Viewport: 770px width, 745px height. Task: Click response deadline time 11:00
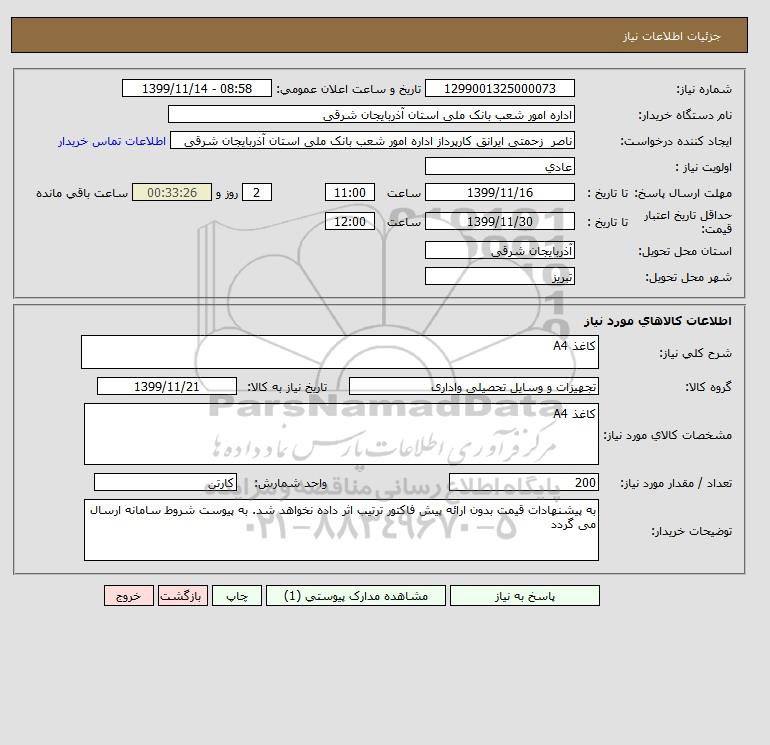click(350, 193)
